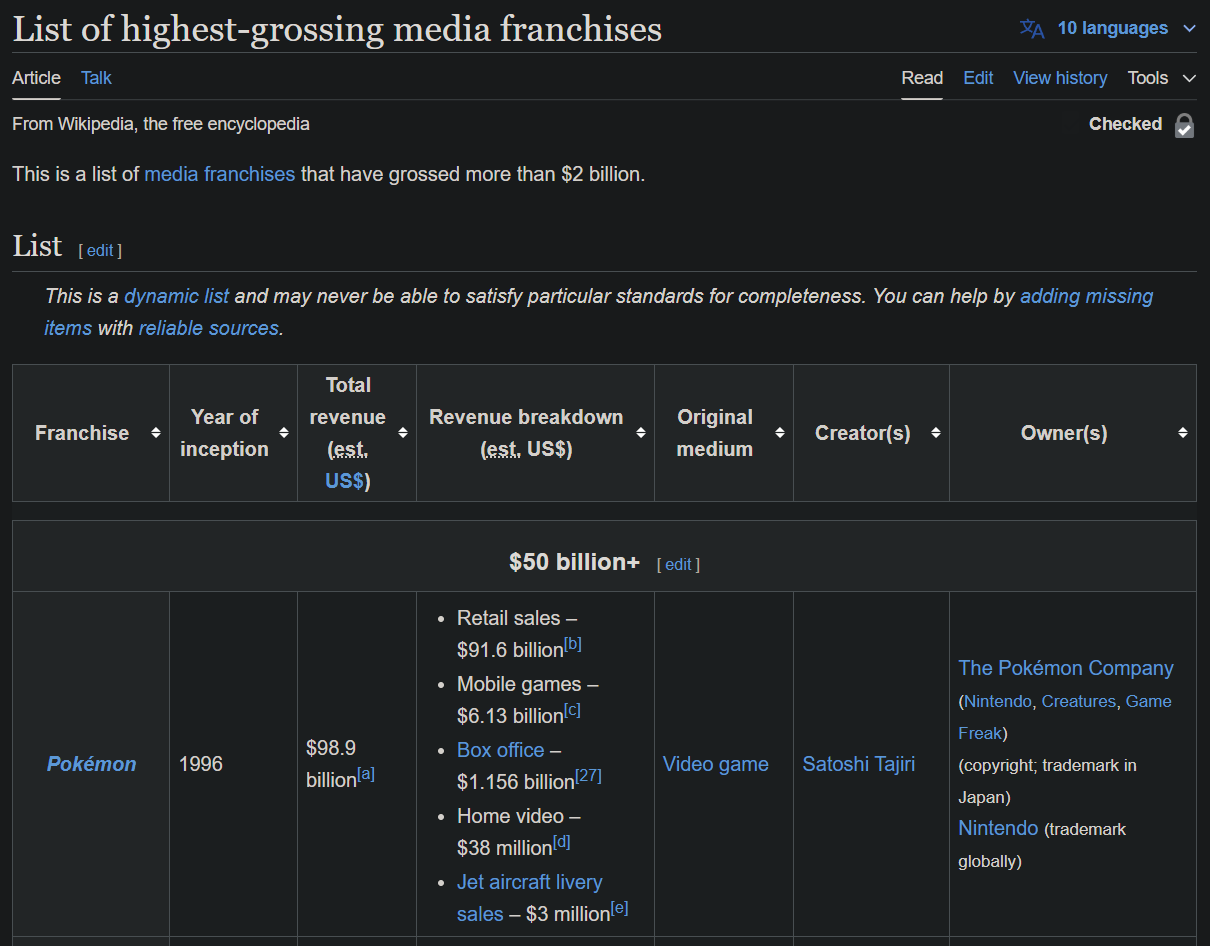The height and width of the screenshot is (946, 1210).
Task: Follow the Box office link
Action: pos(501,750)
